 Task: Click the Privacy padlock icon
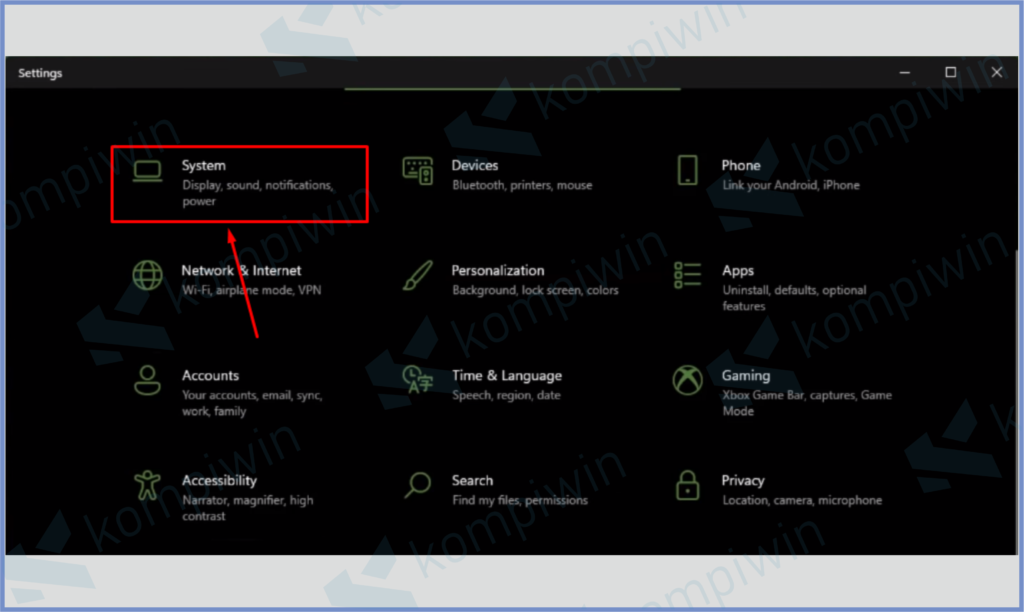pyautogui.click(x=687, y=485)
